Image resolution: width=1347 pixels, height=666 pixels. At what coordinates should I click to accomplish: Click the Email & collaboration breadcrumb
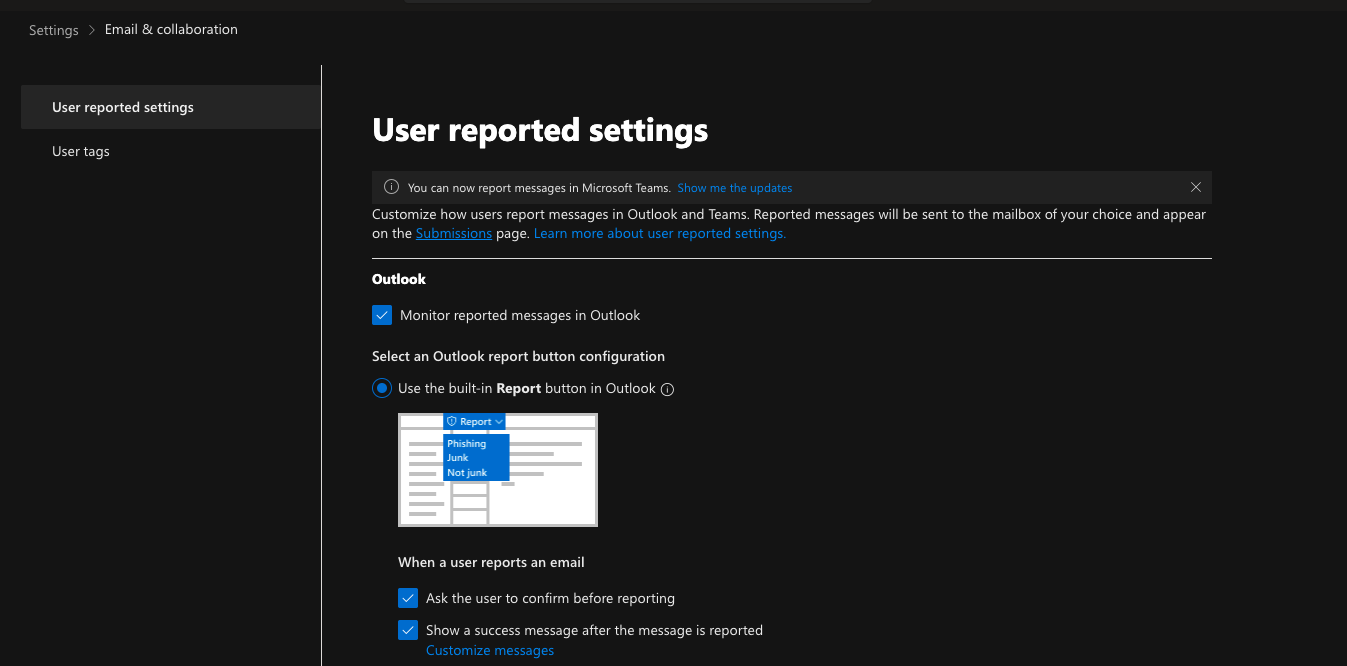tap(171, 29)
